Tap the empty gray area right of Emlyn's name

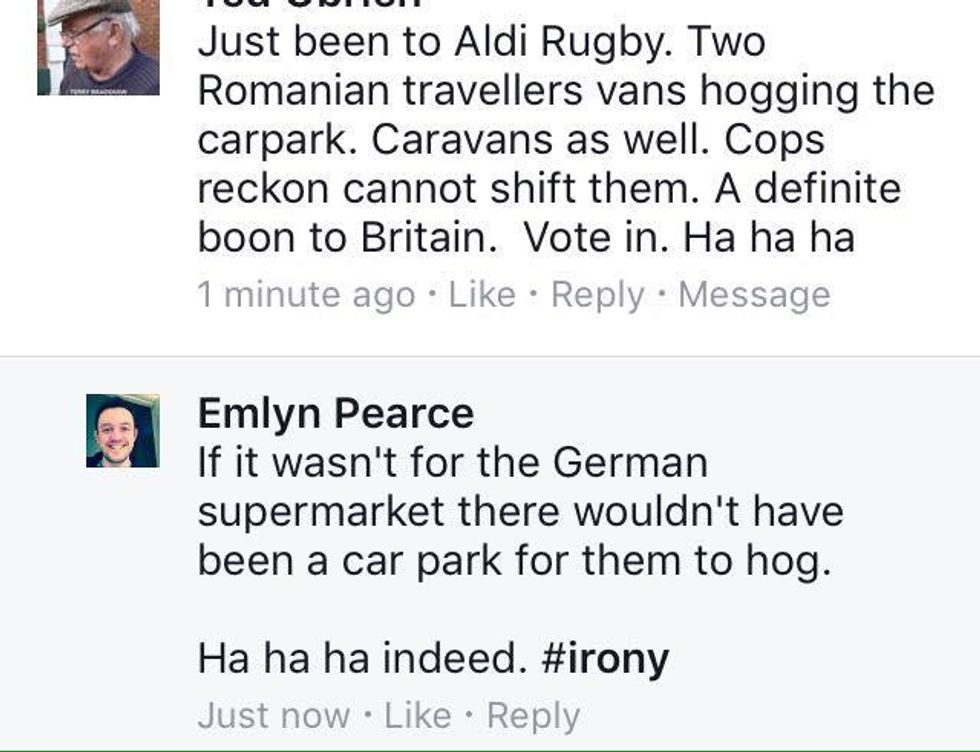coord(720,413)
